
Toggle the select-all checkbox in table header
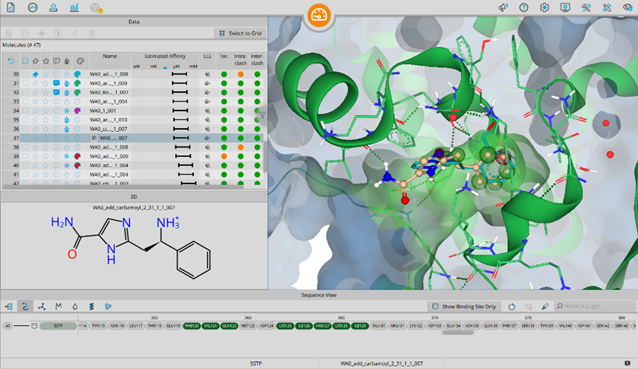tap(25, 61)
